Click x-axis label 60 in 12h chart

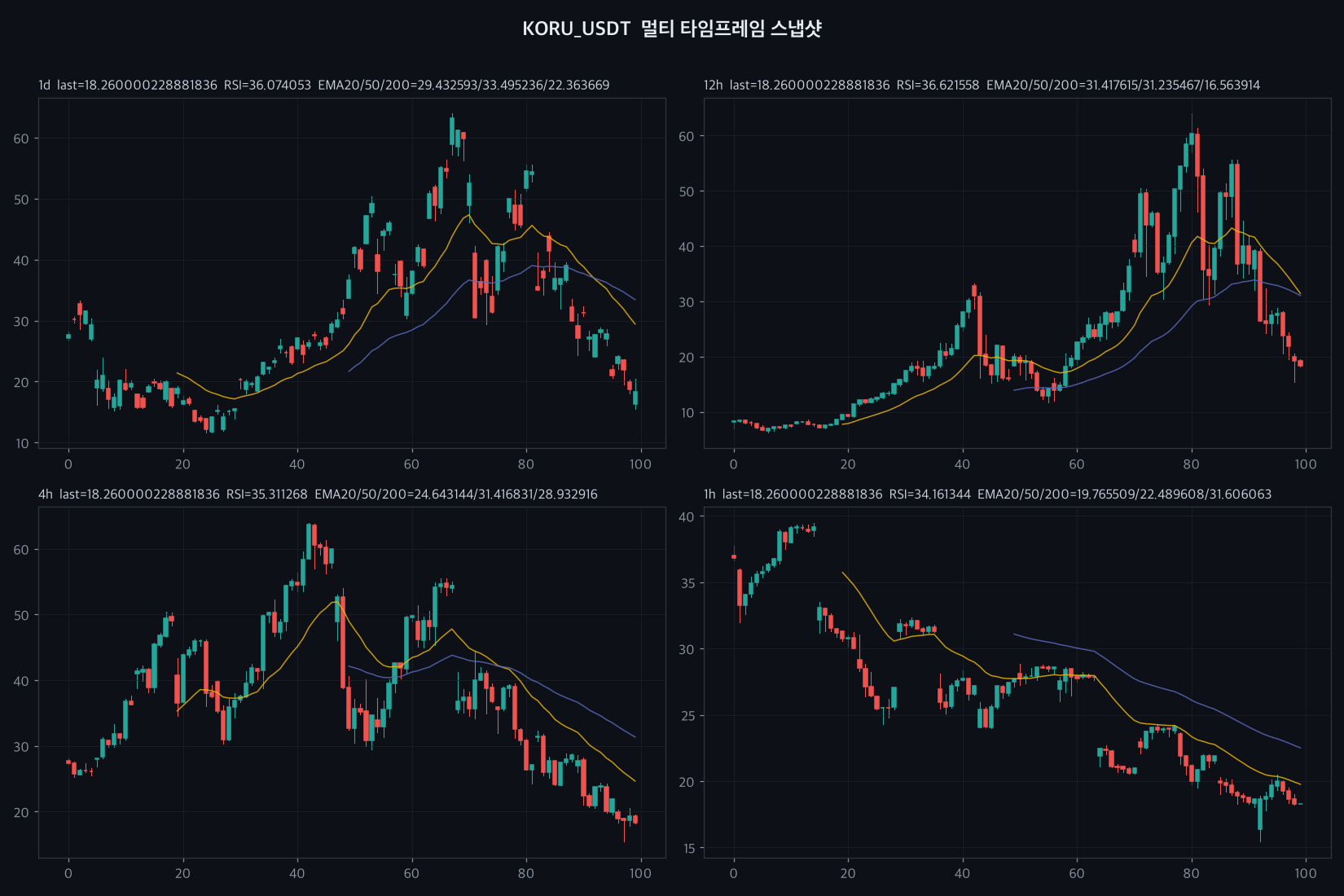point(1077,464)
